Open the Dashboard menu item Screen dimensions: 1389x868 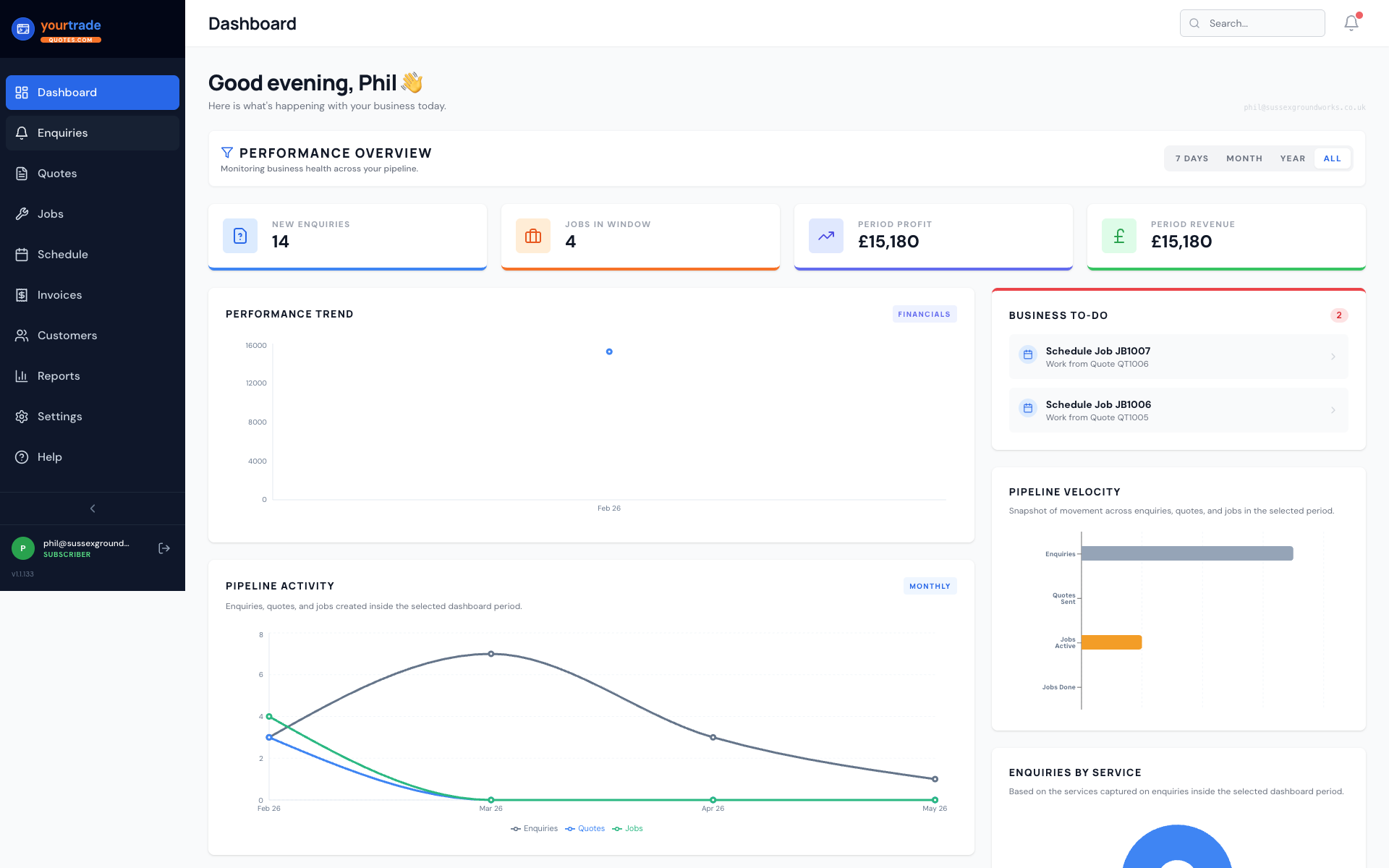click(x=93, y=93)
